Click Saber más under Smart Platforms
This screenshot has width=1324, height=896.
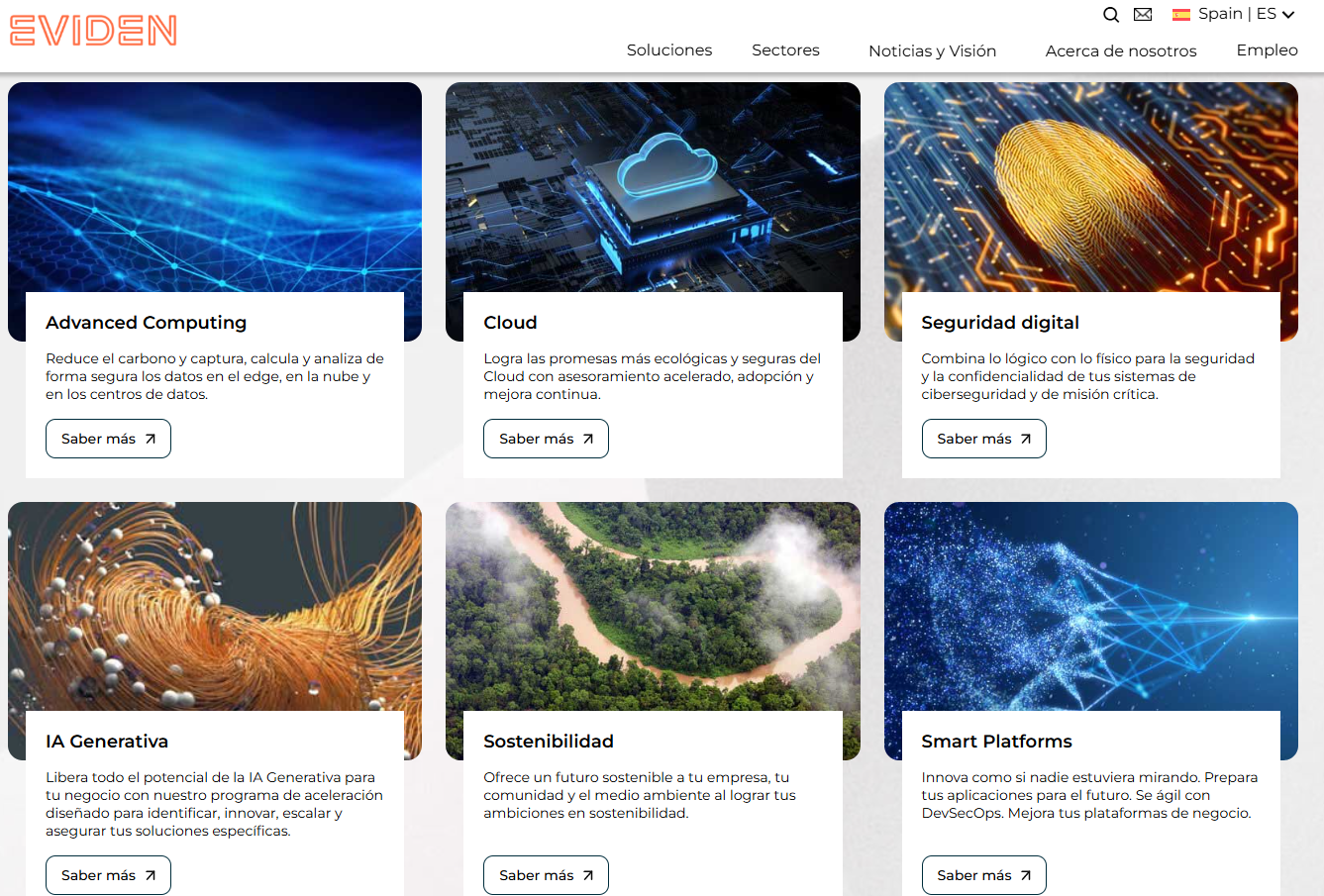pos(983,875)
